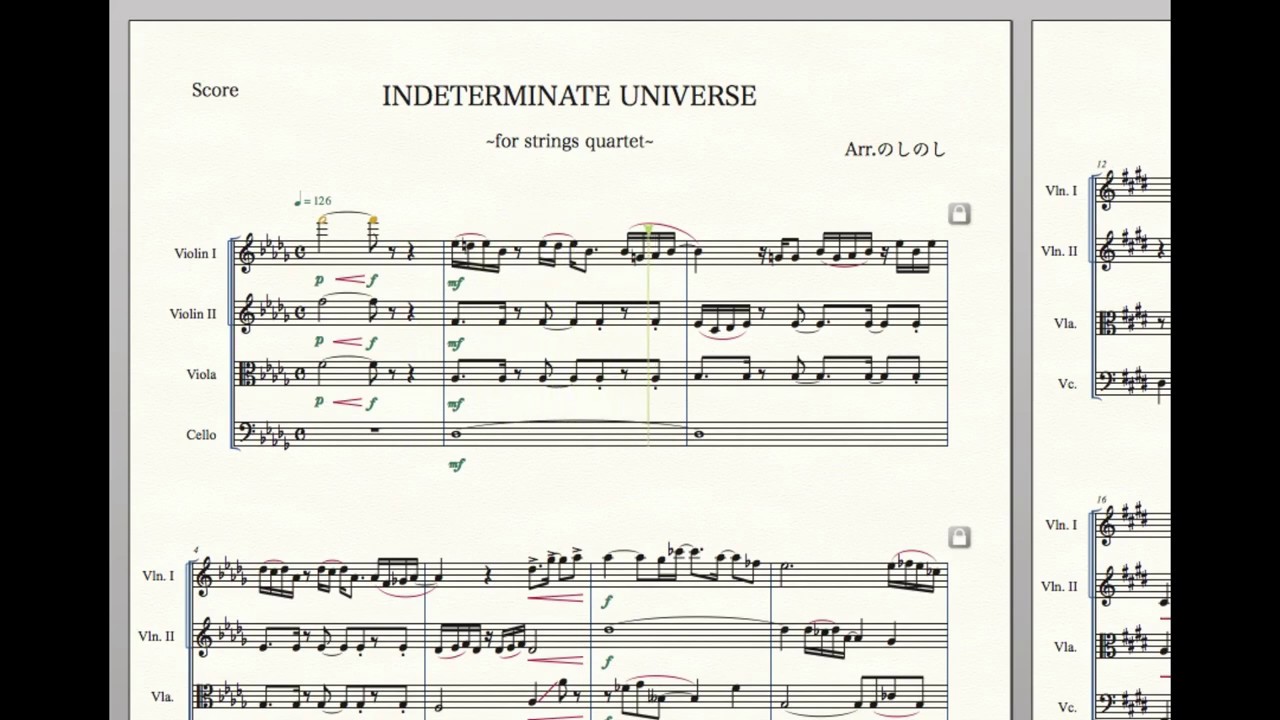This screenshot has width=1280, height=720.
Task: Click the alto clef on the first Viola staff
Action: pos(246,375)
